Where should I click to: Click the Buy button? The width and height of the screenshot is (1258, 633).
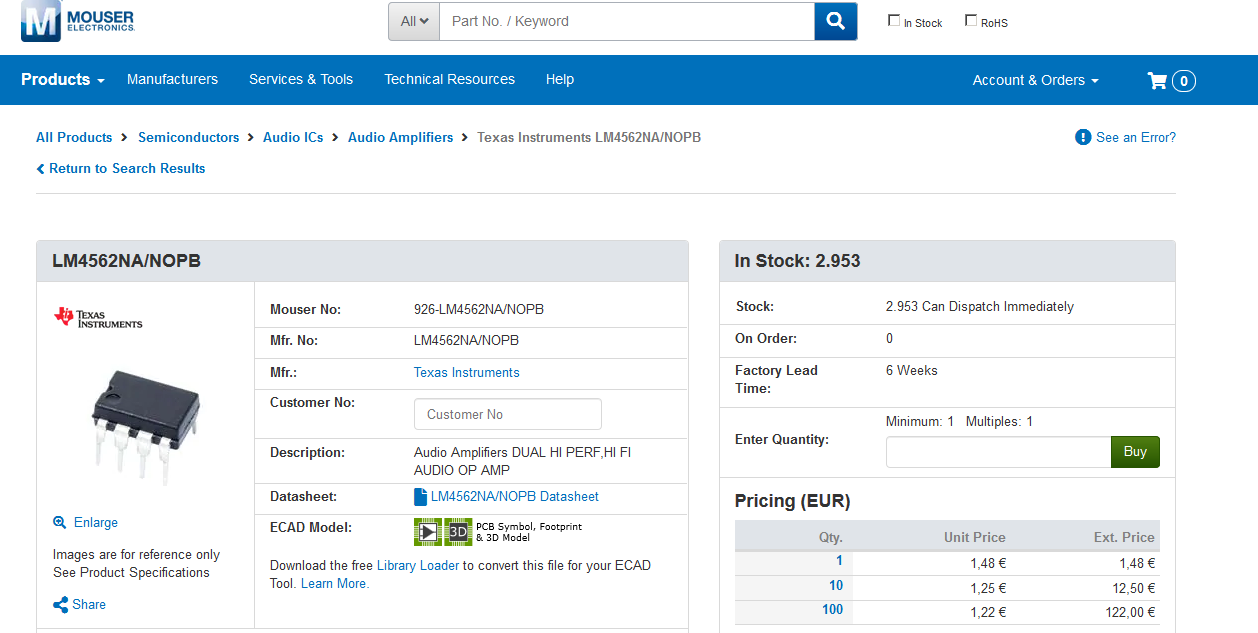[x=1135, y=452]
